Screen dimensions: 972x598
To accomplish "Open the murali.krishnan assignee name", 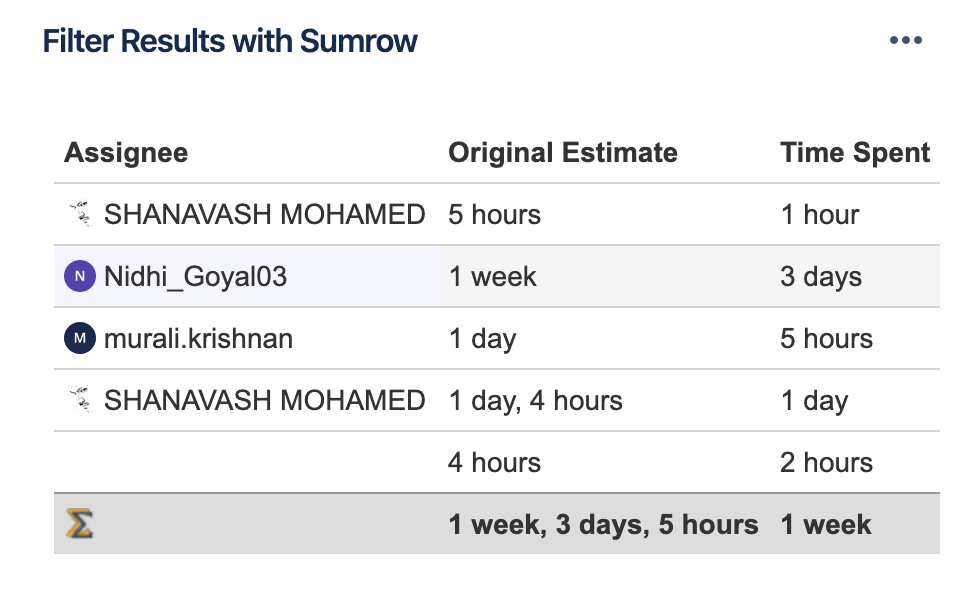I will pyautogui.click(x=198, y=338).
